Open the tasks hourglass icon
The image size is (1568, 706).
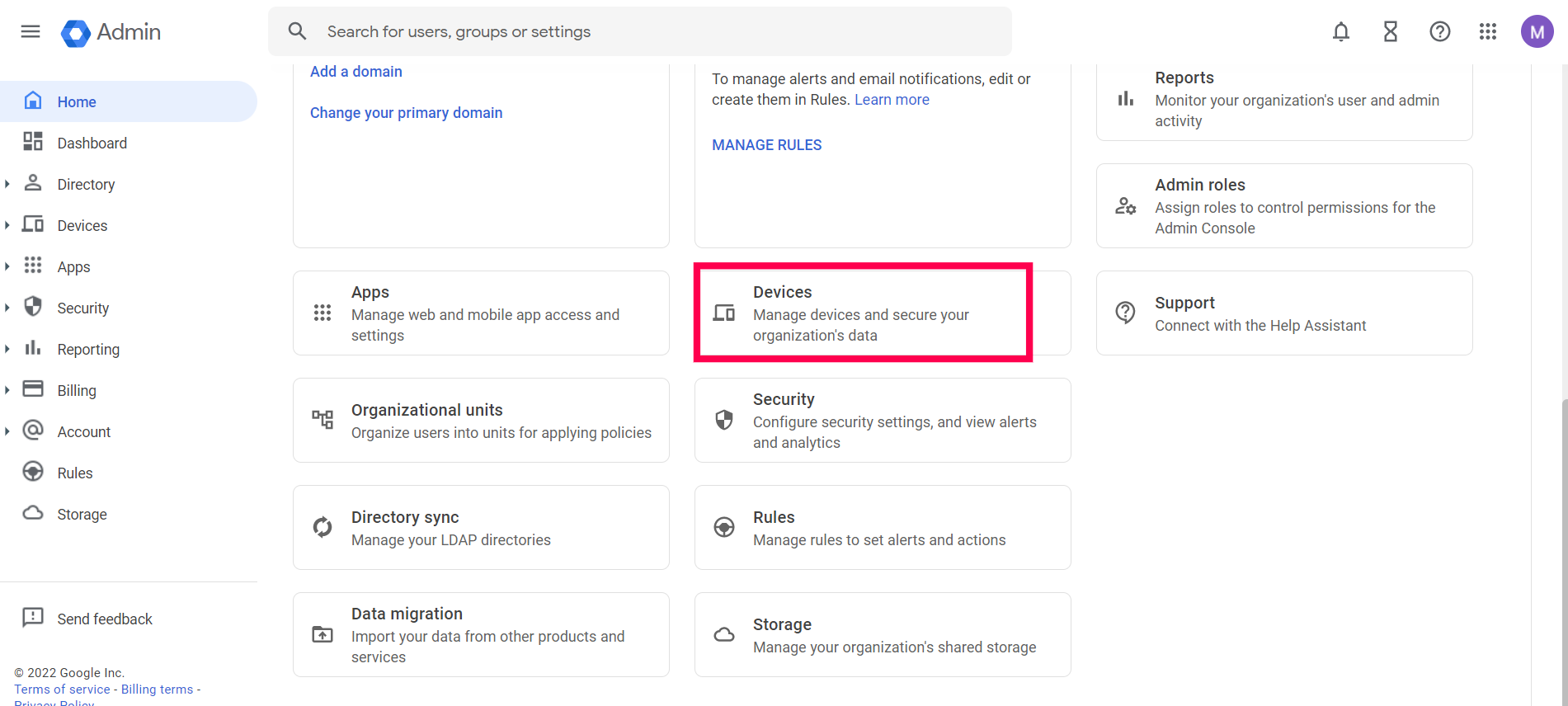click(x=1391, y=31)
